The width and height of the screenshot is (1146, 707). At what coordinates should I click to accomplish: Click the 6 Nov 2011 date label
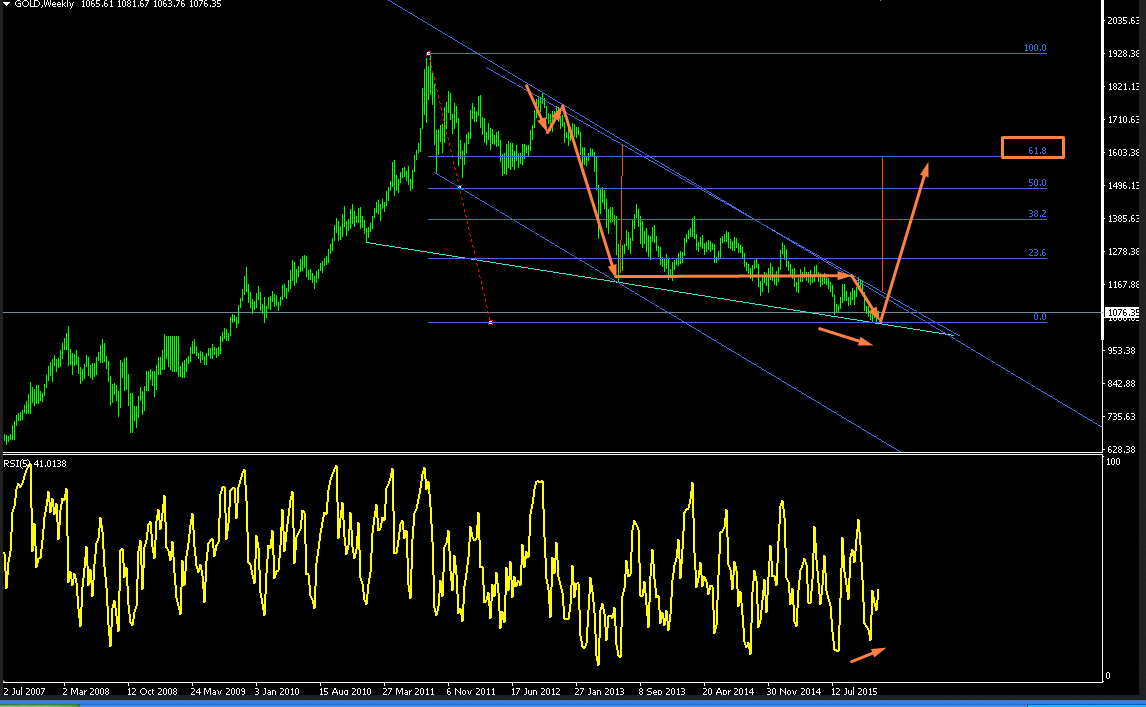471,691
